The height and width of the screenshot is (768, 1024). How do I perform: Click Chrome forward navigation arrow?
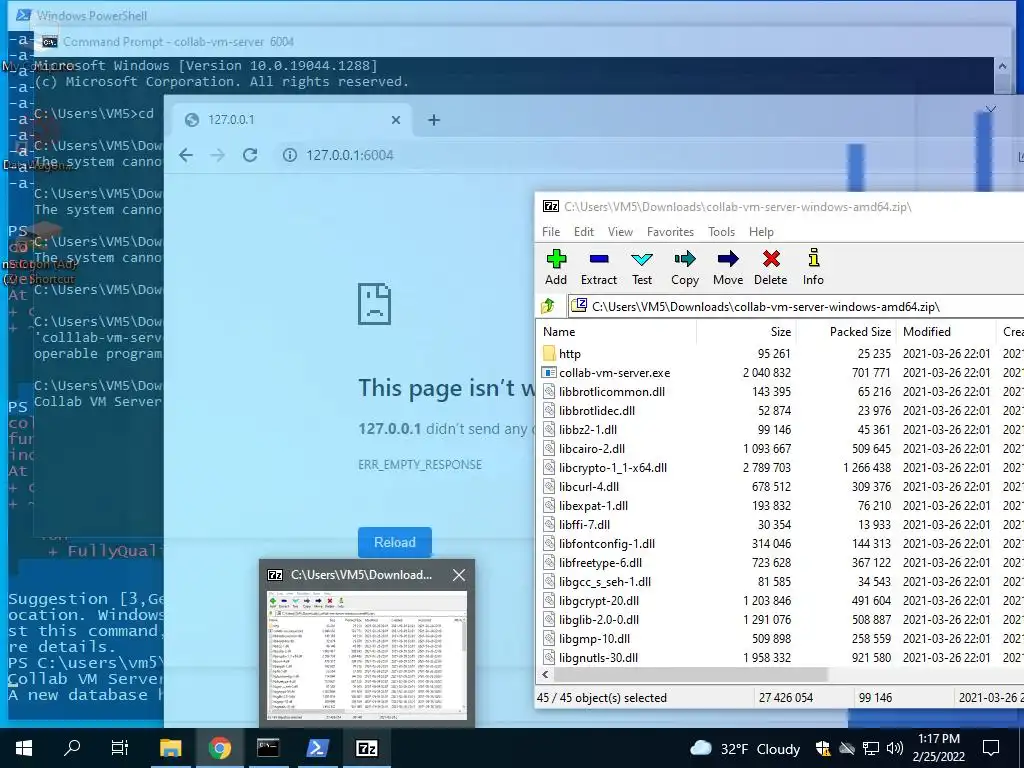[217, 155]
